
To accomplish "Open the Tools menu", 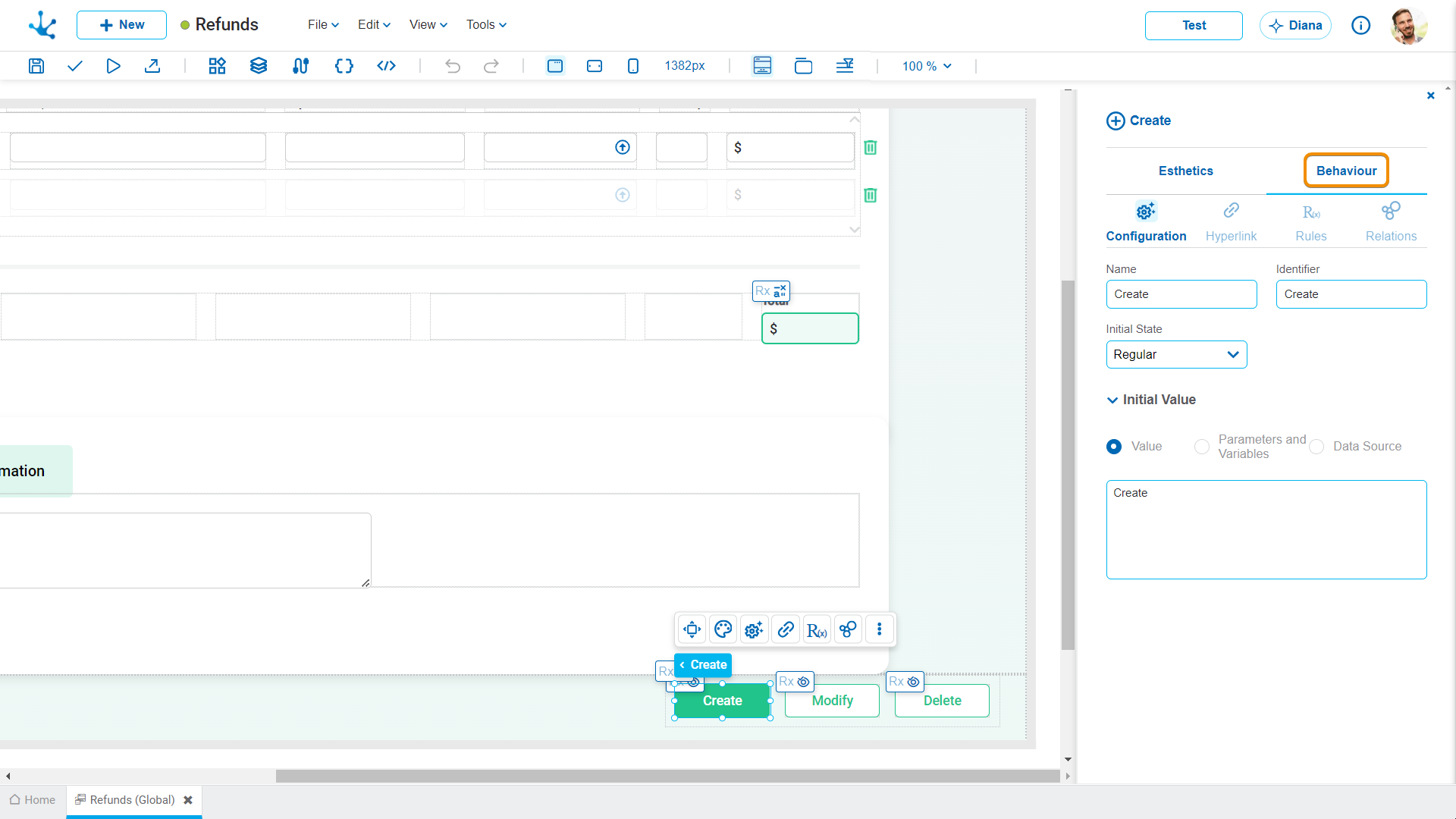I will point(486,25).
